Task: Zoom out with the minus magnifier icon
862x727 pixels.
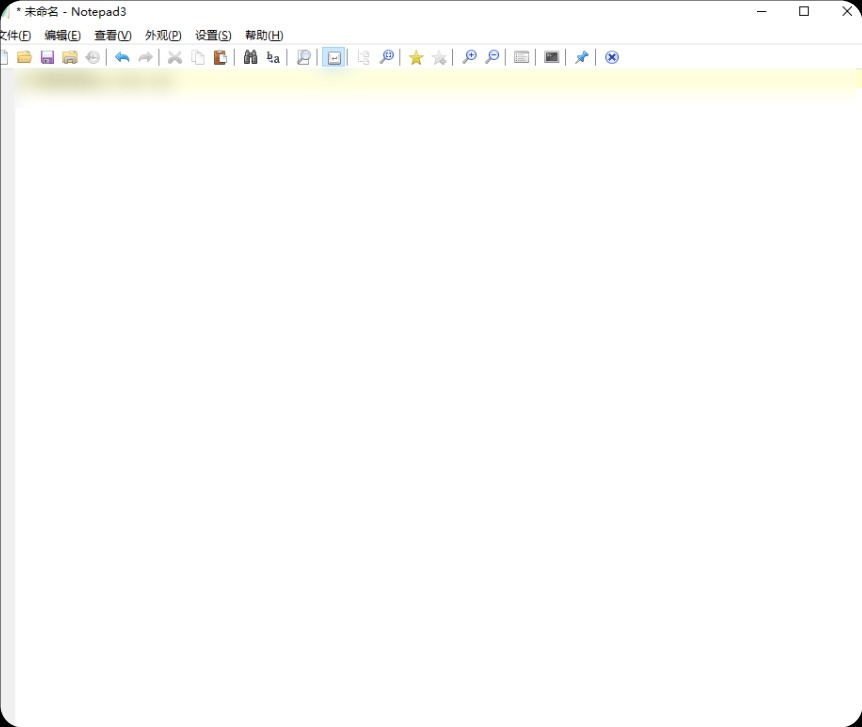Action: tap(491, 57)
